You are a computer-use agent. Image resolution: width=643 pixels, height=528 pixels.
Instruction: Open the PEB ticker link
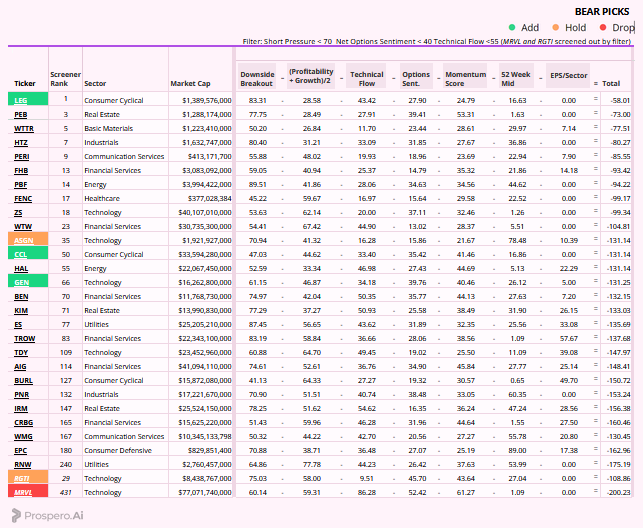coord(21,114)
